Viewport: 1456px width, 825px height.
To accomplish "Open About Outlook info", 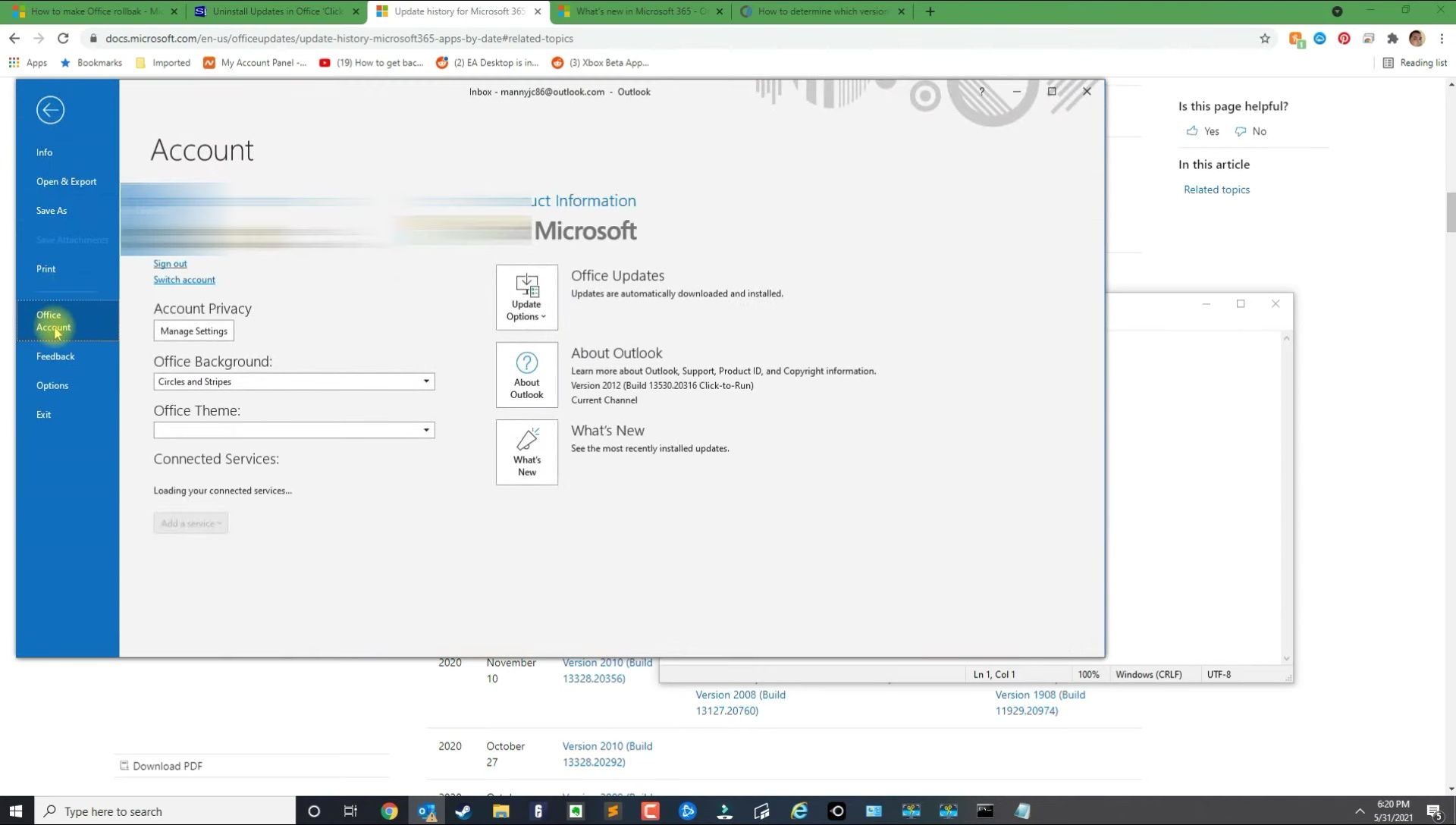I will tap(526, 375).
